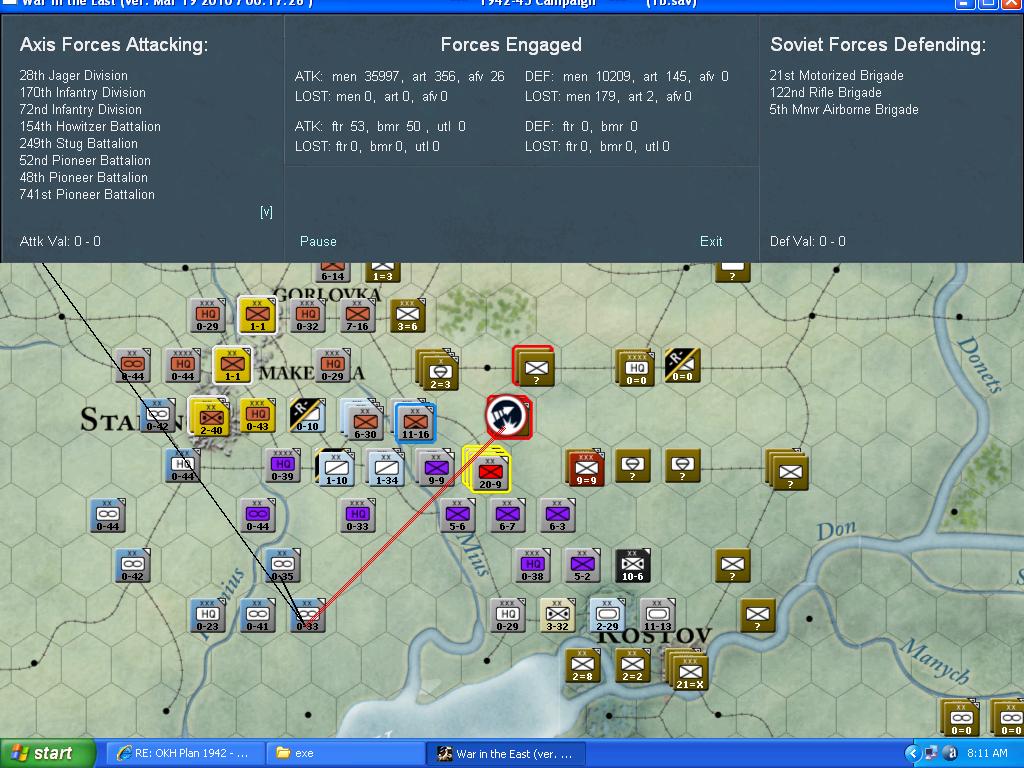The image size is (1024, 768).
Task: Open the exe folder taskbar item
Action: (x=344, y=754)
